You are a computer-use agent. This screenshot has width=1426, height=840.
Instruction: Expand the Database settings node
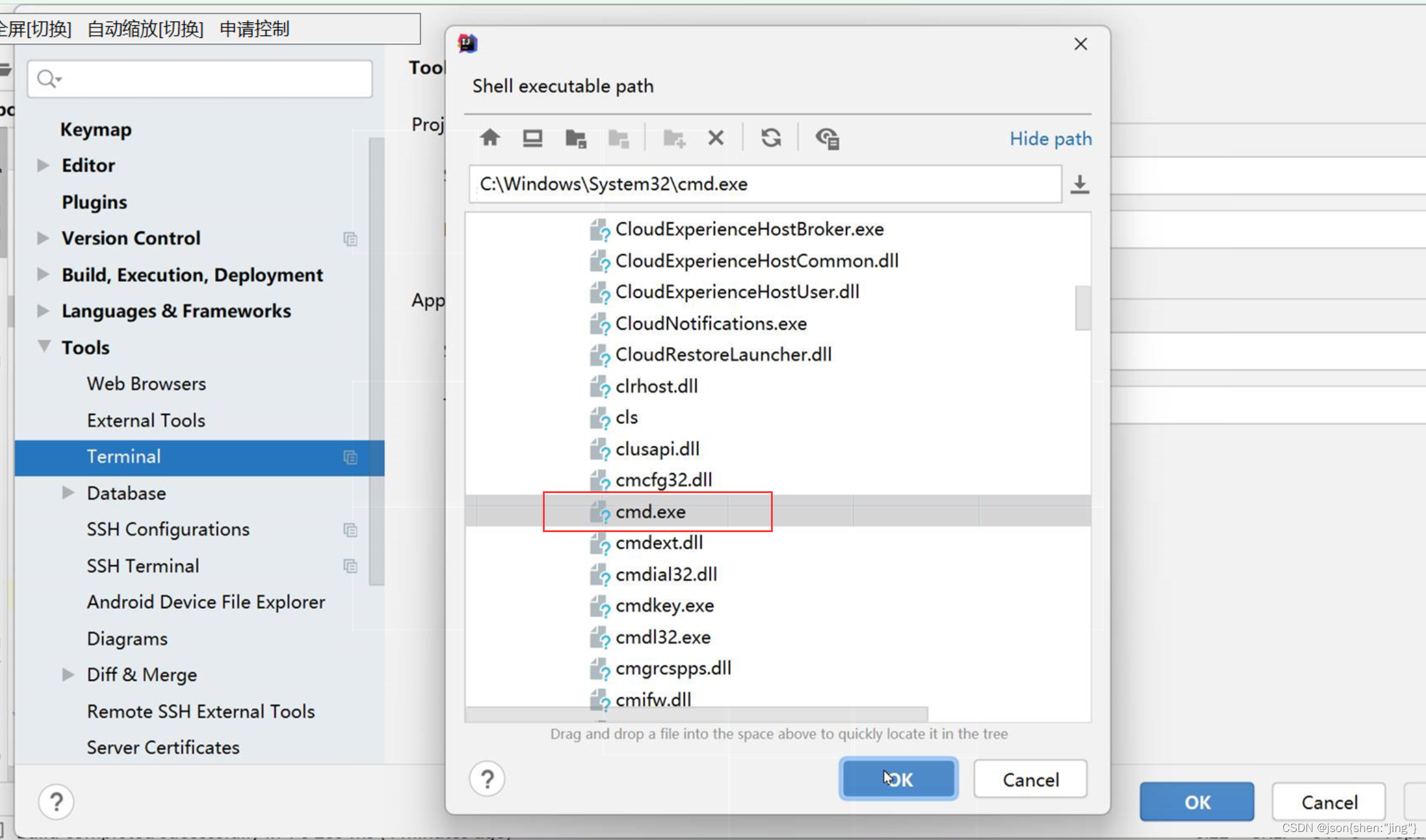[67, 492]
